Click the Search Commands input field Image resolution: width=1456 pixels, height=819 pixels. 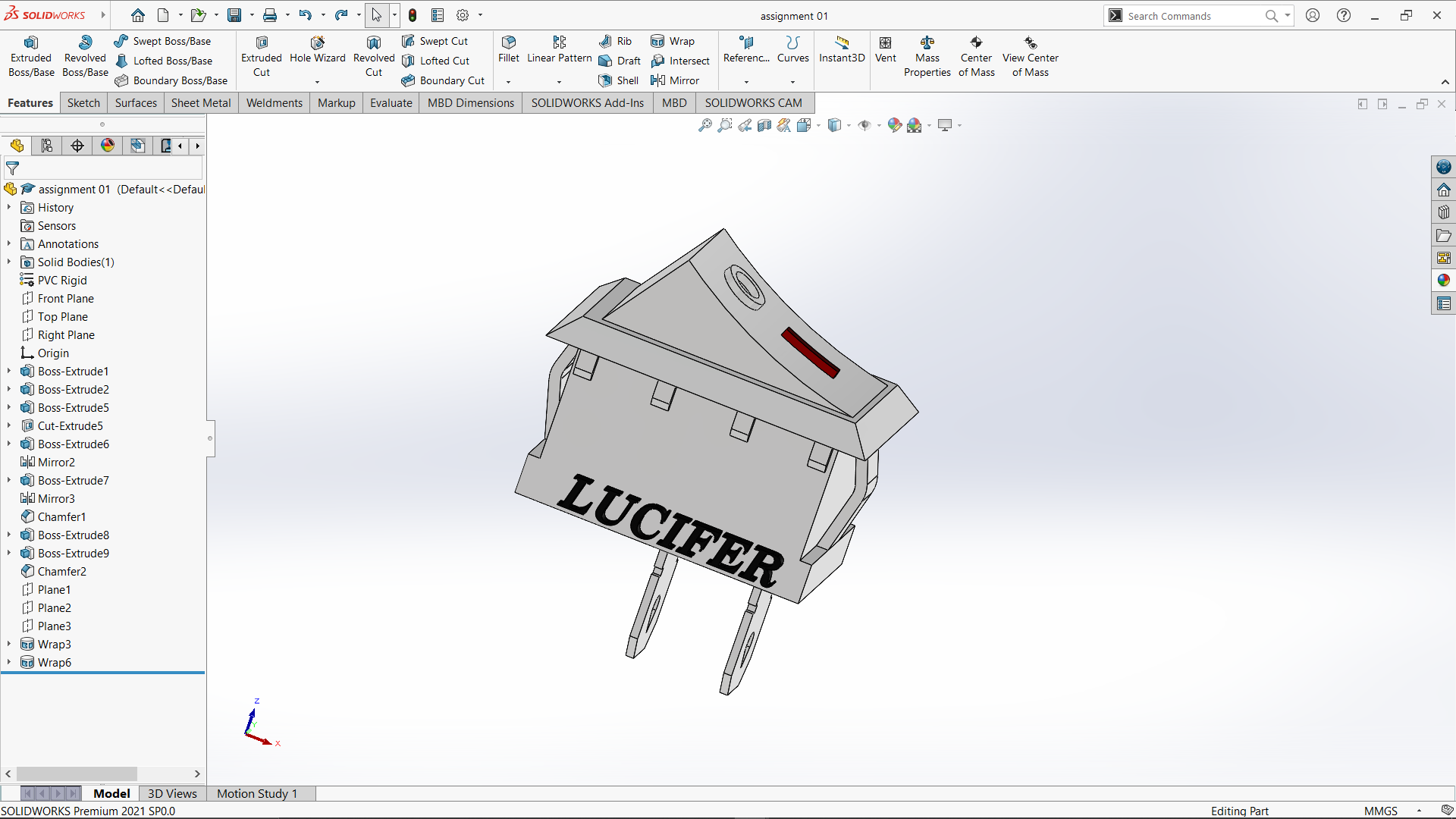coord(1191,16)
